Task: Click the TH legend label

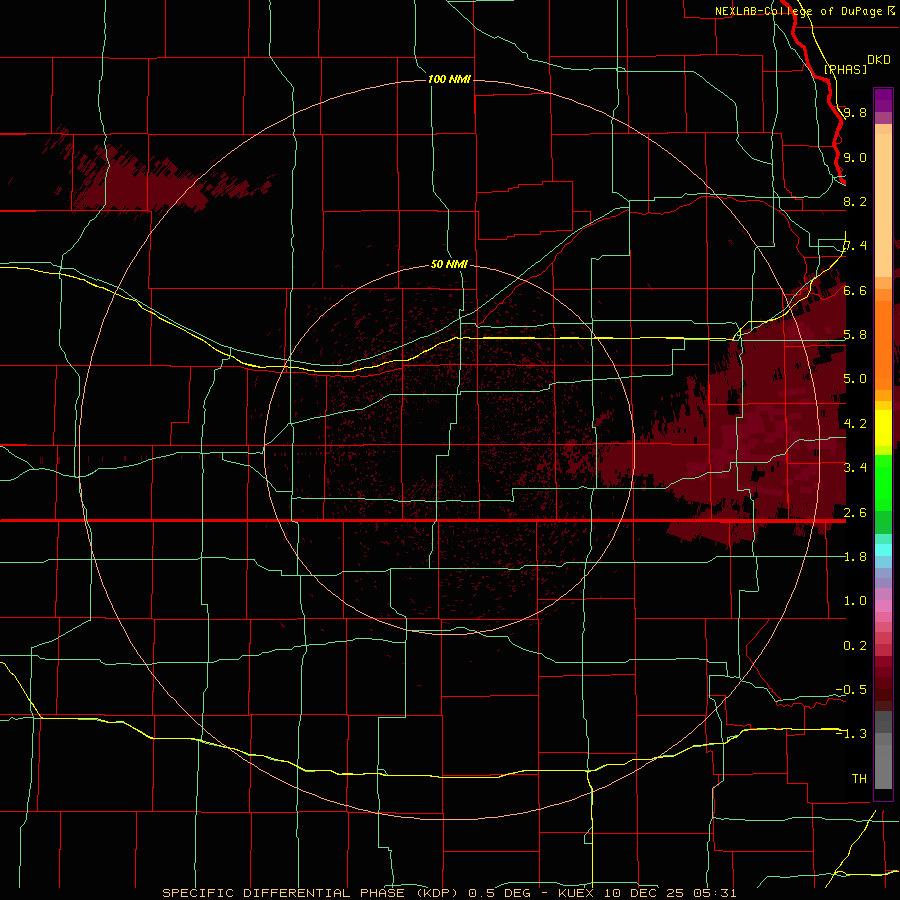Action: (859, 779)
